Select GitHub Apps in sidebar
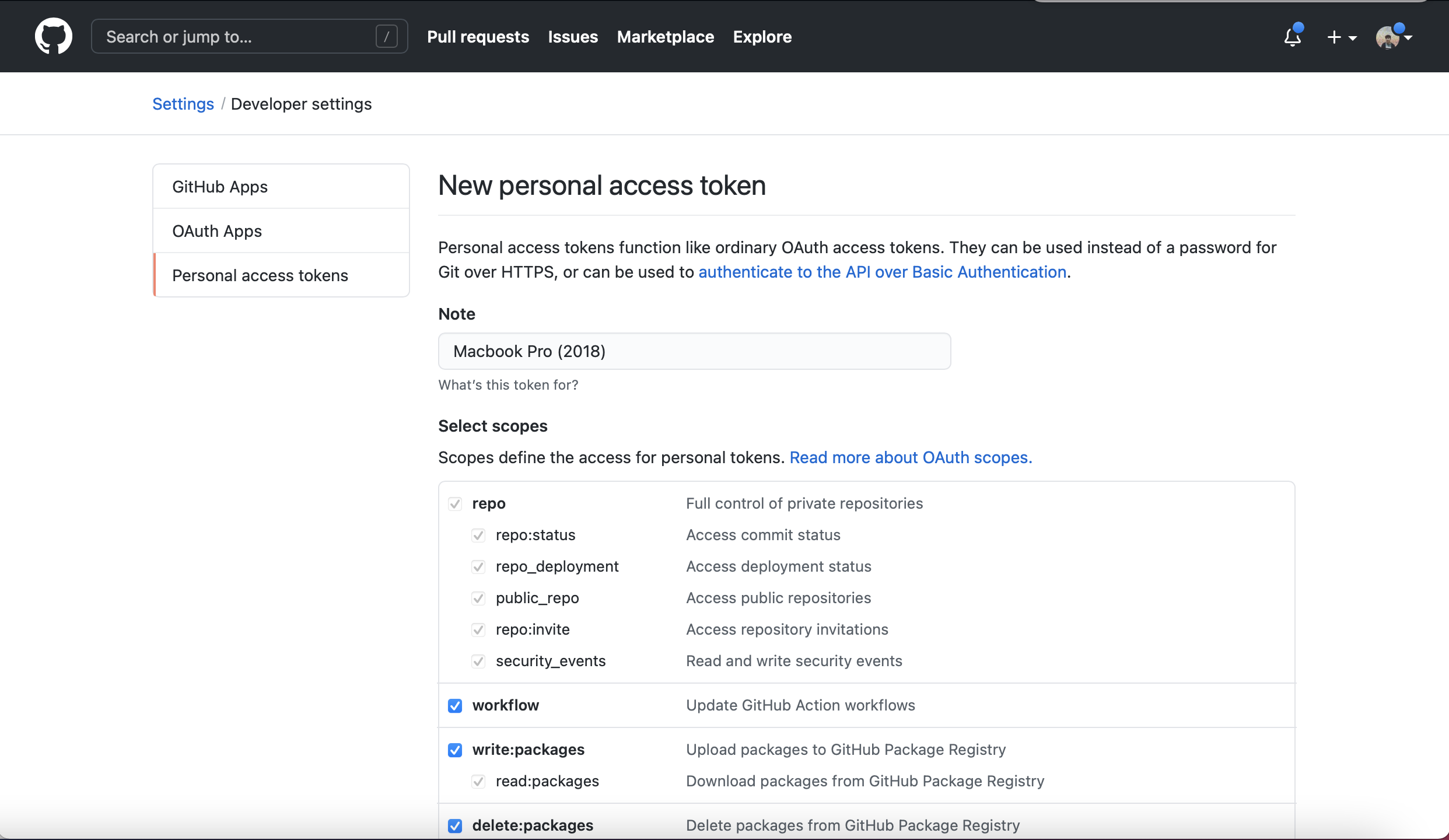The height and width of the screenshot is (840, 1449). (x=220, y=187)
